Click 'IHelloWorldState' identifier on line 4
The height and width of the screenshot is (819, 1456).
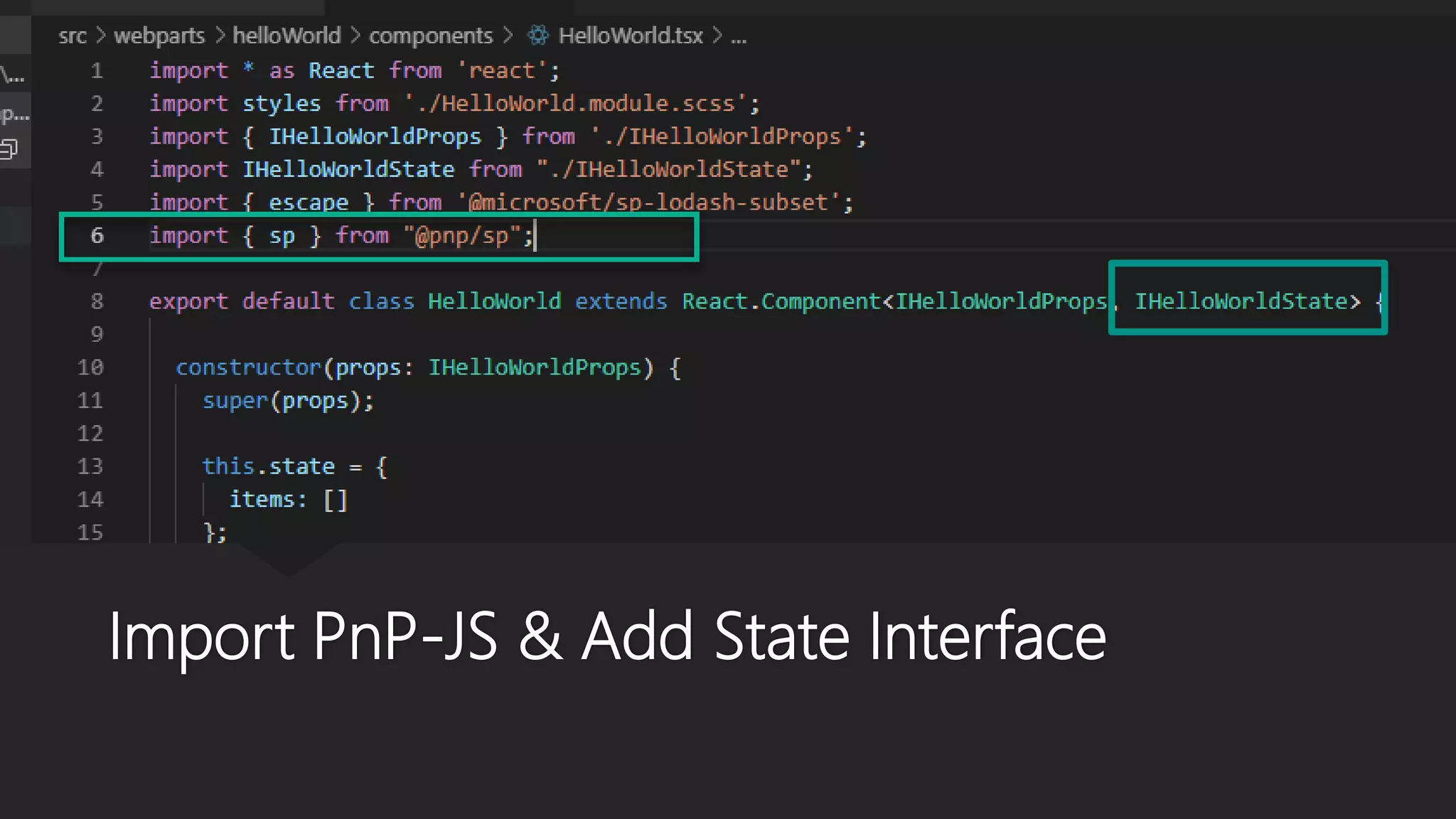pyautogui.click(x=348, y=169)
